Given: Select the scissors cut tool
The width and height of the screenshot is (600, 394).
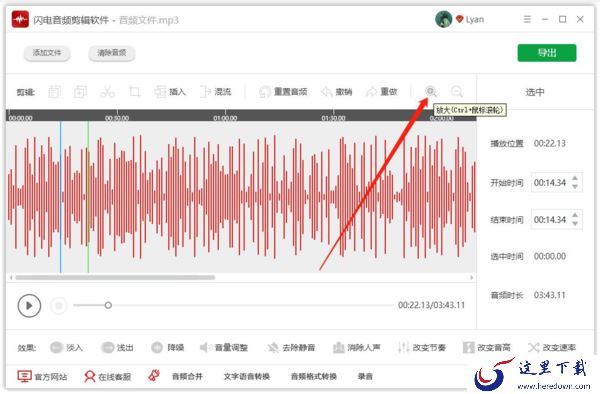Looking at the screenshot, I should (x=107, y=92).
